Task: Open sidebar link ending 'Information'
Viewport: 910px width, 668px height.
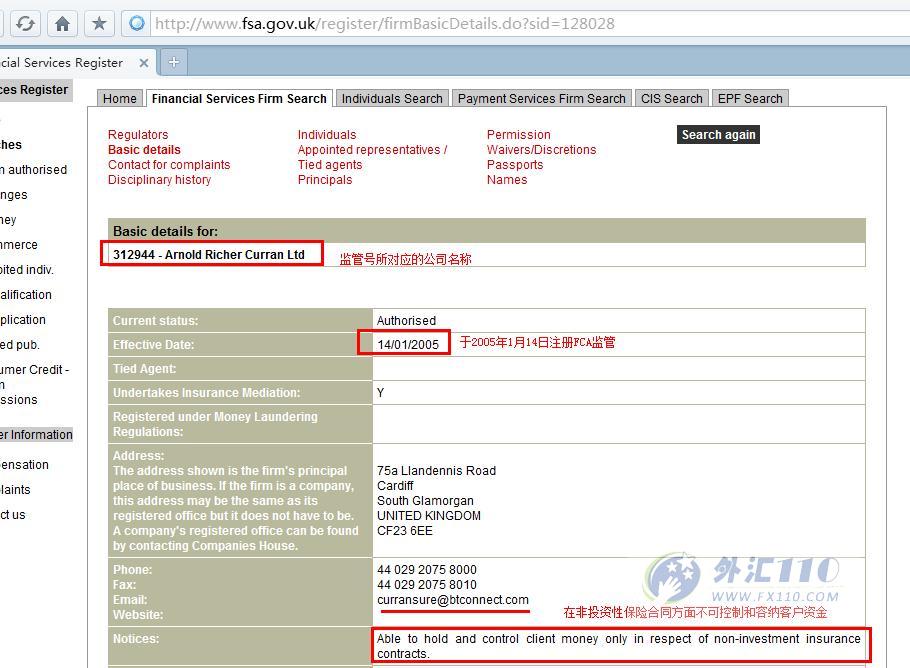Action: click(37, 435)
